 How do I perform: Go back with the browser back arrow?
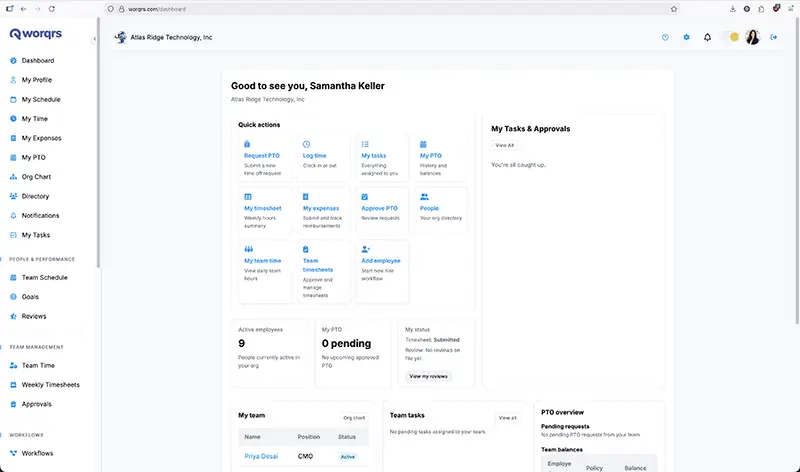[x=23, y=9]
